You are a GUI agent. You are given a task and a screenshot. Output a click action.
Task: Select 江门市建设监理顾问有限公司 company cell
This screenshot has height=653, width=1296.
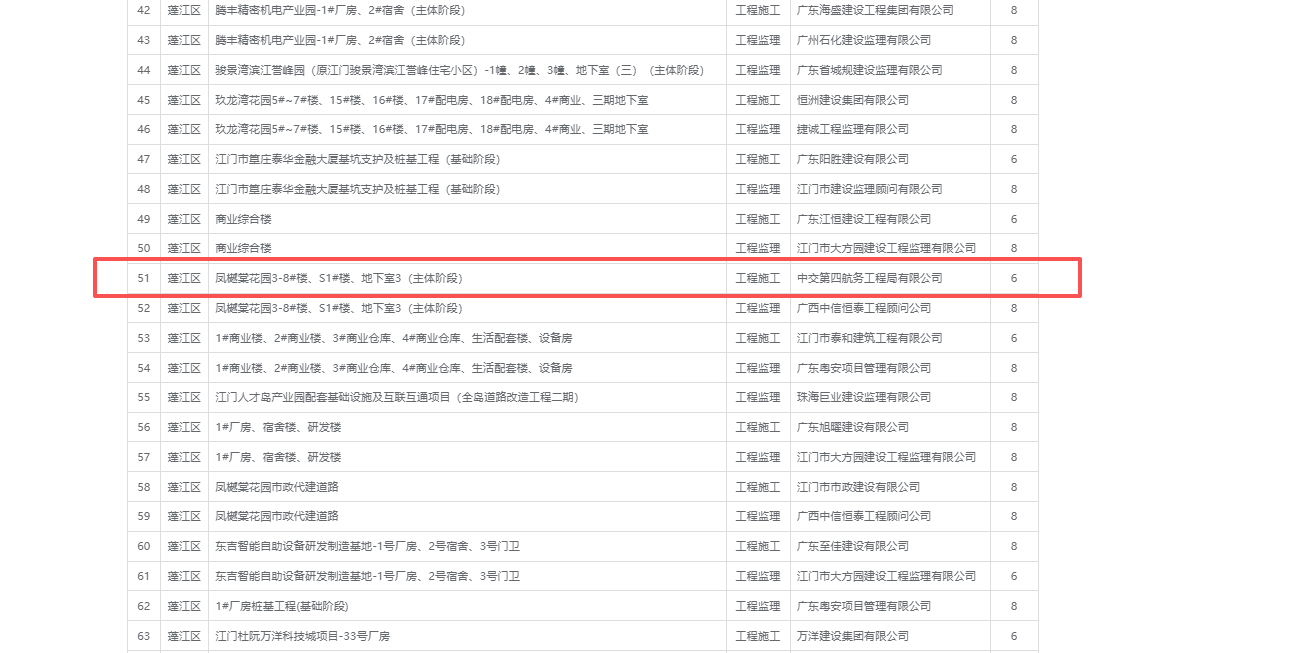pos(868,189)
